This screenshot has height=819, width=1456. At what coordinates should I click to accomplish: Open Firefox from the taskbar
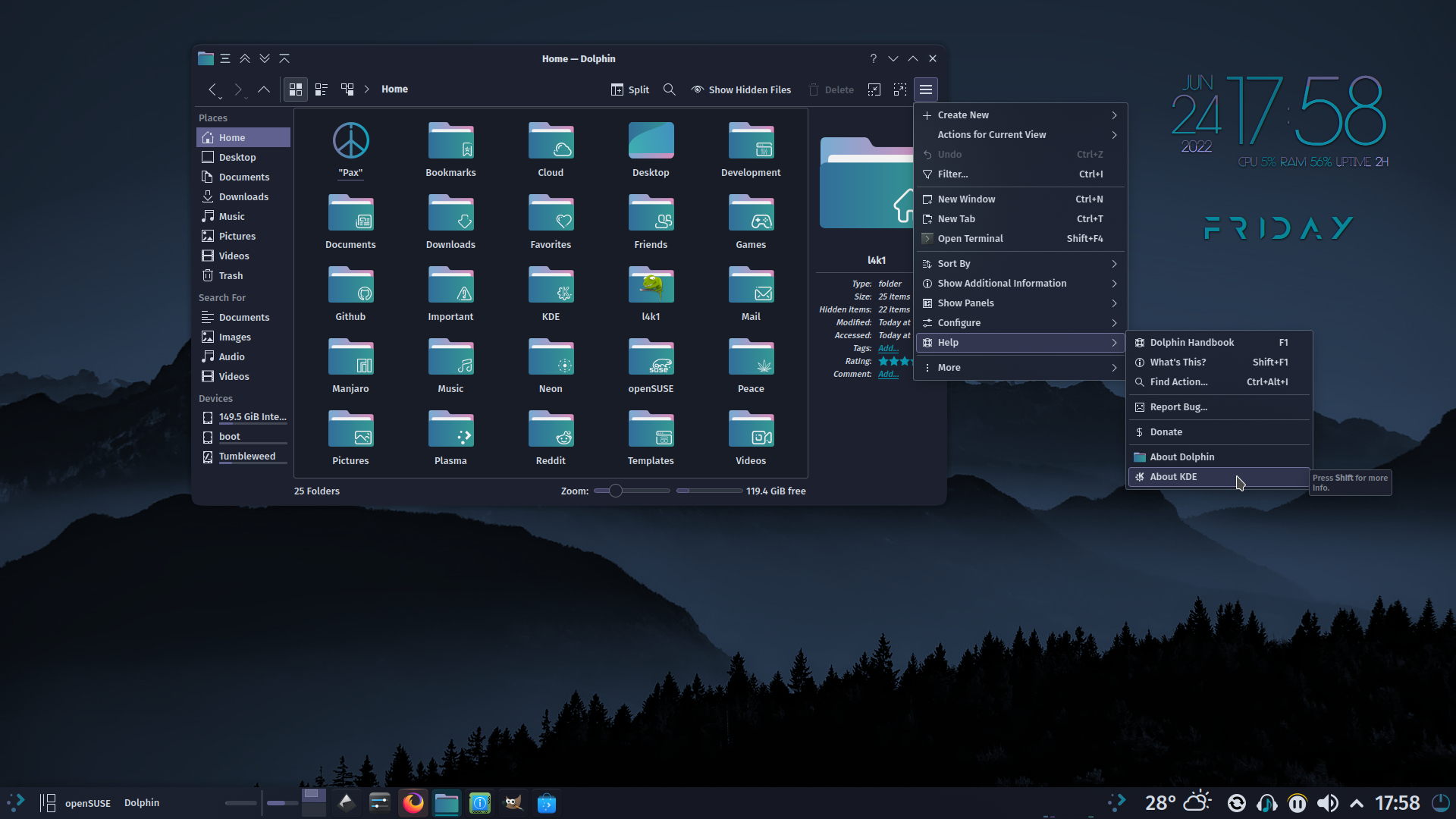413,803
